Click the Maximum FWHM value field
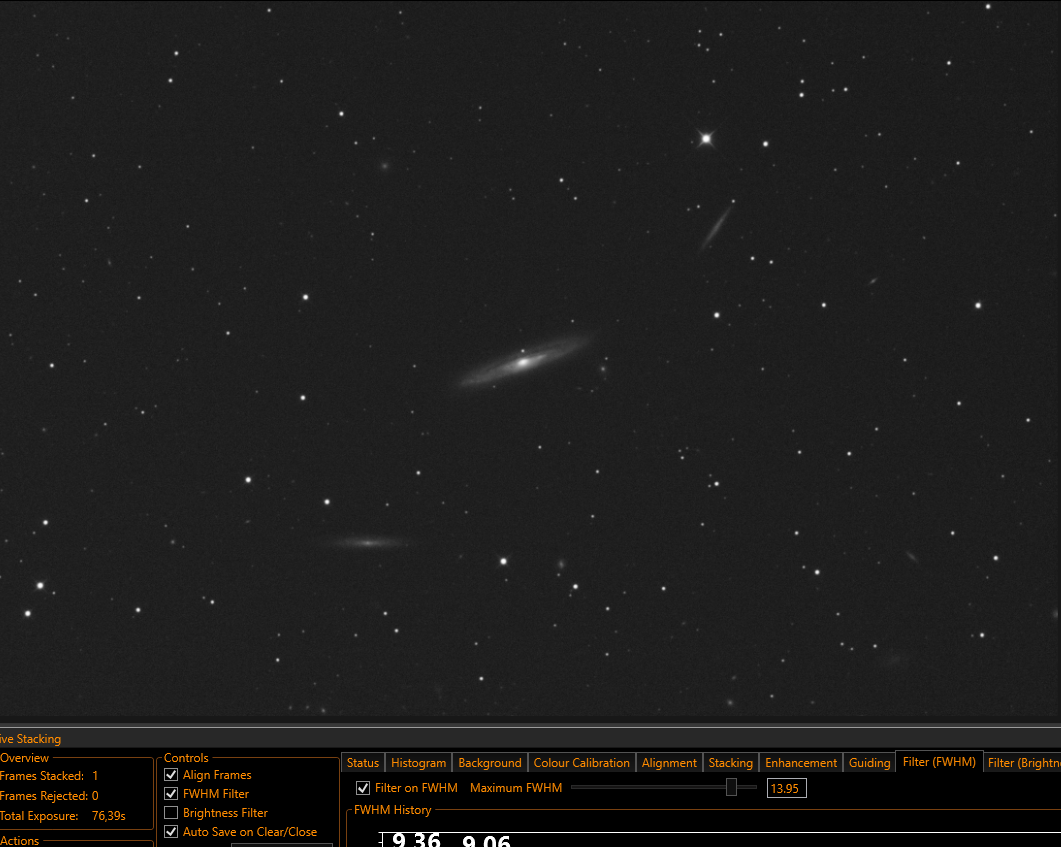Screen dimensions: 1061x847 tap(786, 788)
